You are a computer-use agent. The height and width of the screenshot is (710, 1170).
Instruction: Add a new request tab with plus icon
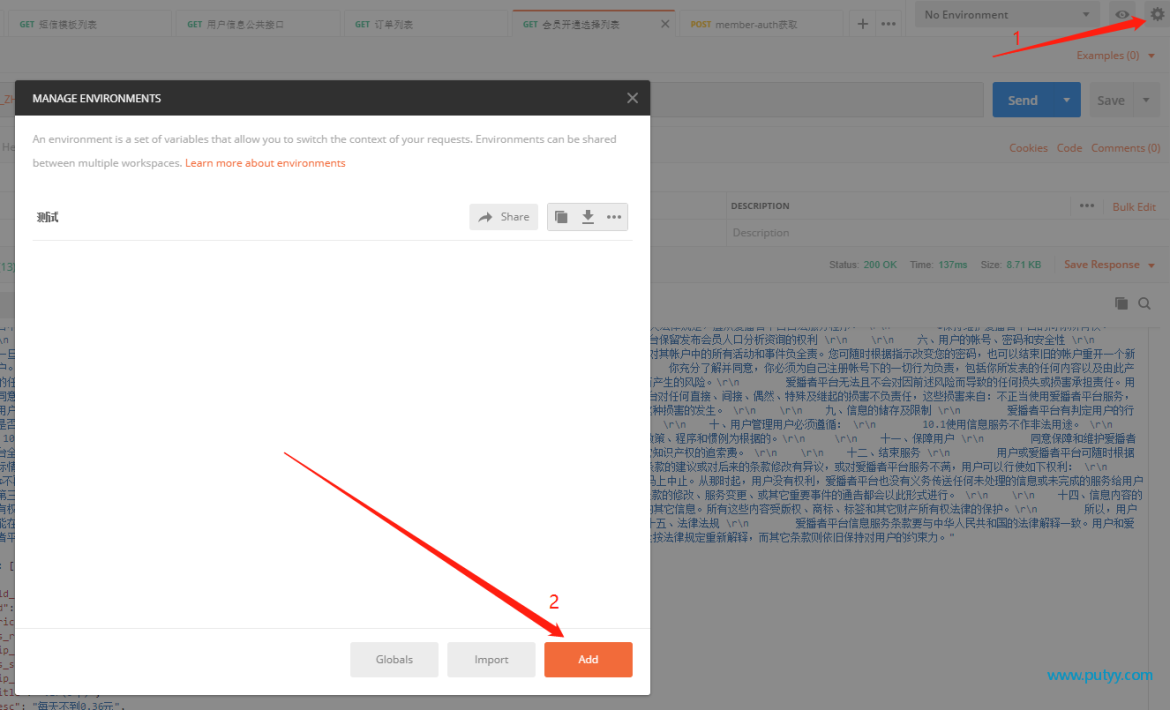click(863, 24)
